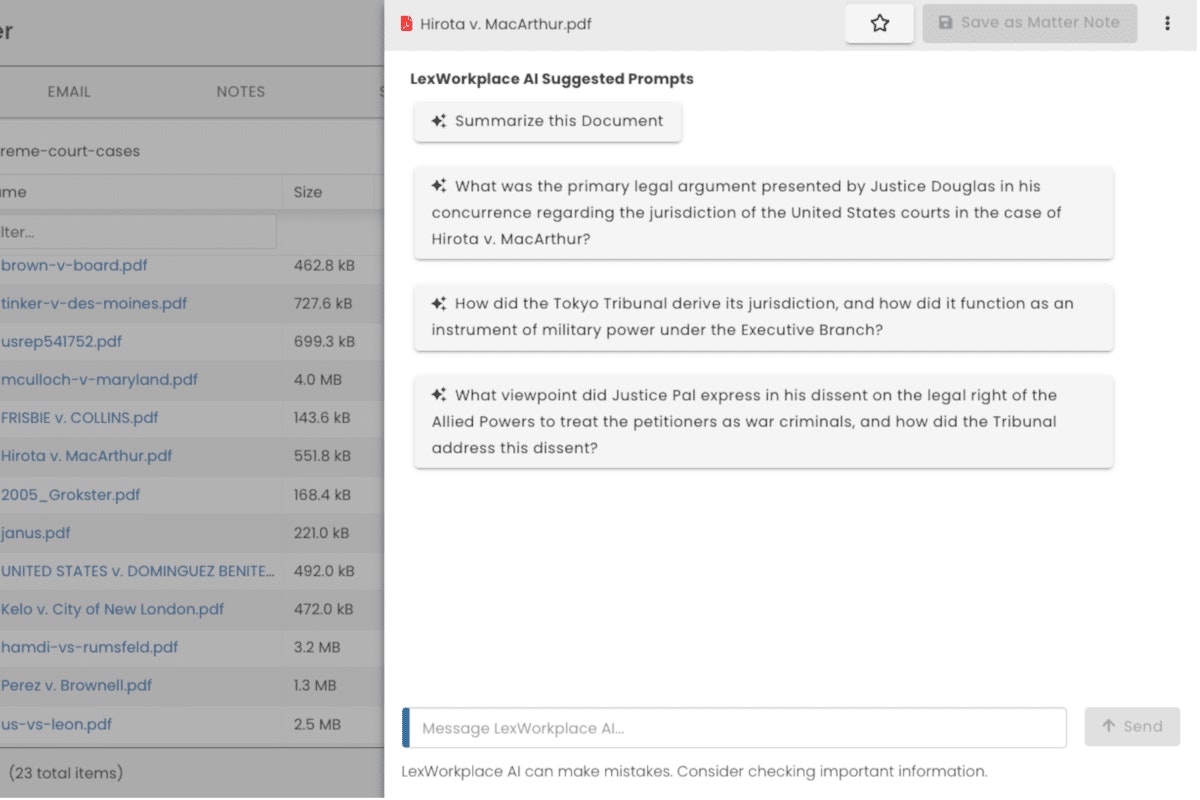1200x800 pixels.
Task: Click the 221.0 kB size cell
Action: click(x=322, y=533)
